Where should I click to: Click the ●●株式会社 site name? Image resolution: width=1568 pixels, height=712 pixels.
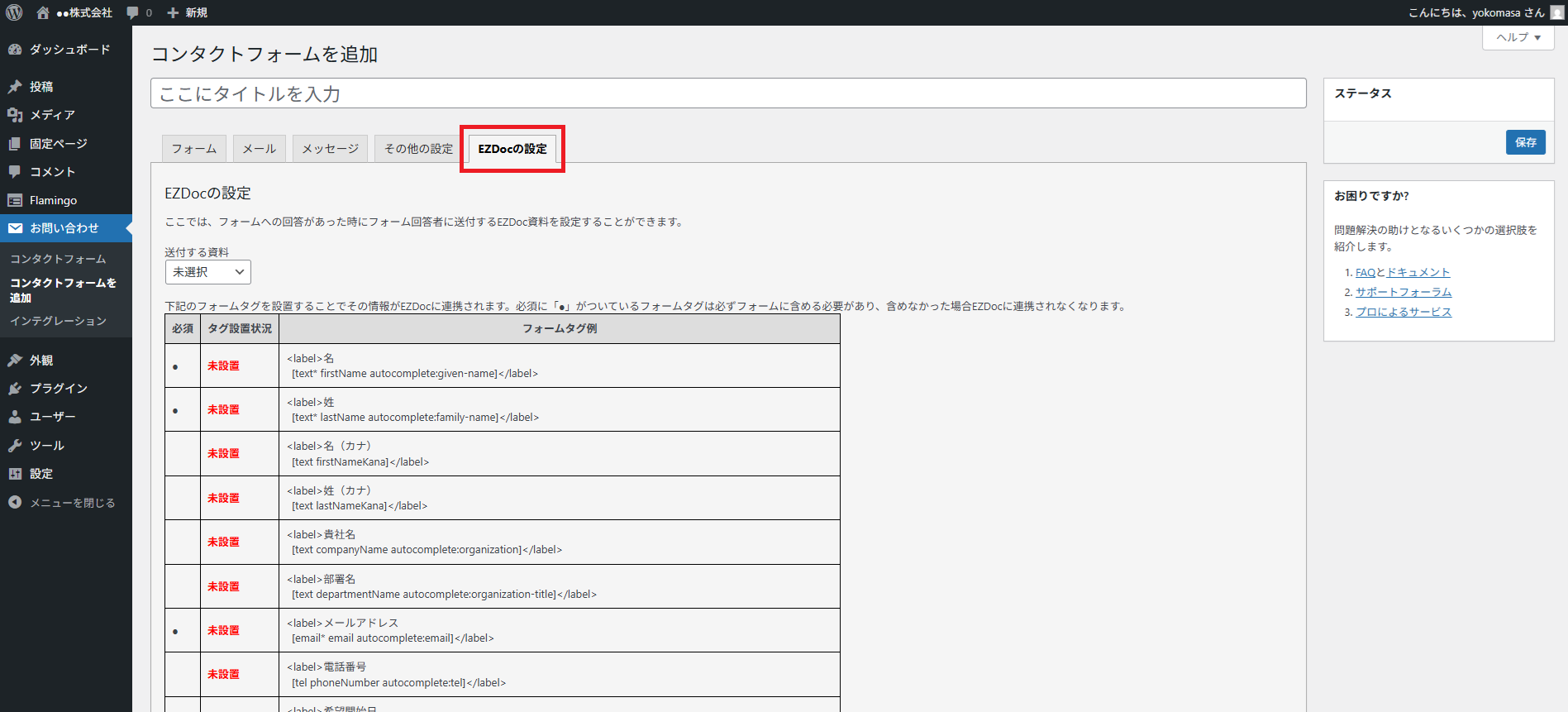click(x=84, y=12)
